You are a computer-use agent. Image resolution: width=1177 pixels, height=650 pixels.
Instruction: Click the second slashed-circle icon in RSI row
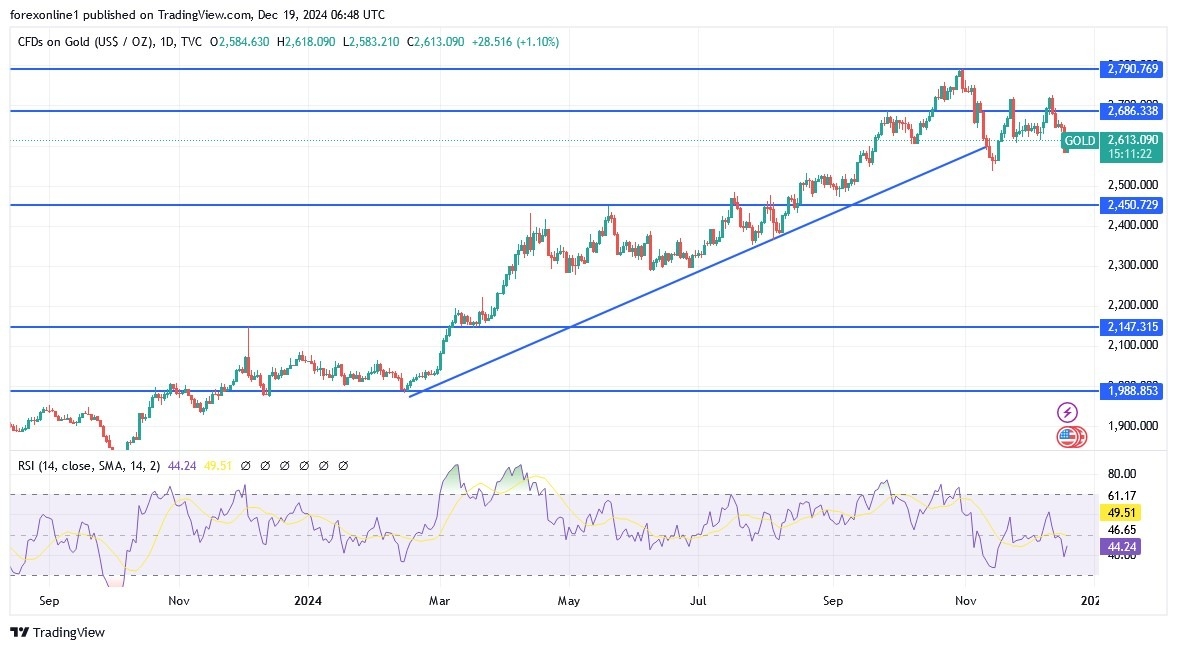click(265, 465)
